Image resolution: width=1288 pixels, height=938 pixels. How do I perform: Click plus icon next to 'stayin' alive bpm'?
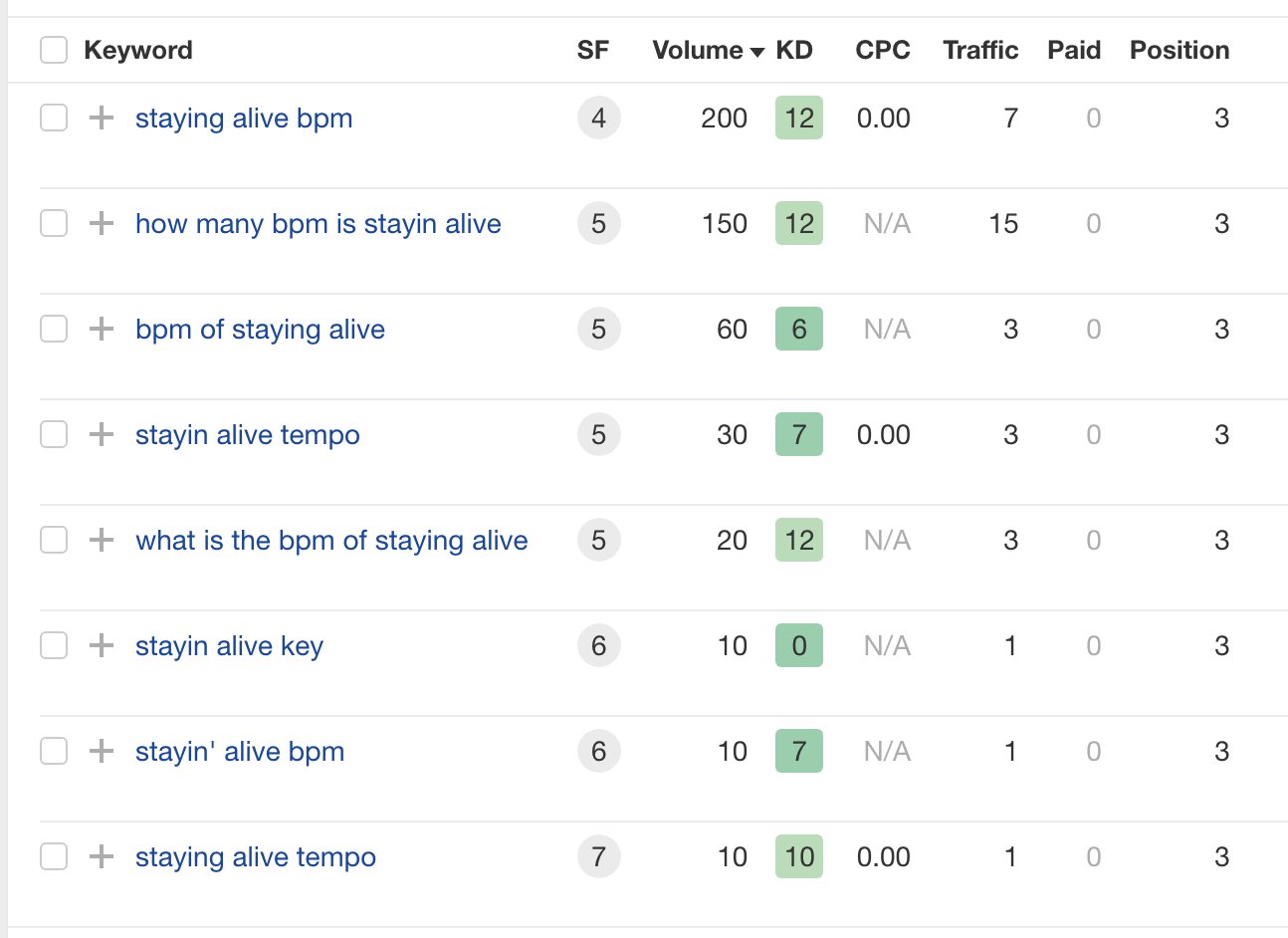coord(102,751)
